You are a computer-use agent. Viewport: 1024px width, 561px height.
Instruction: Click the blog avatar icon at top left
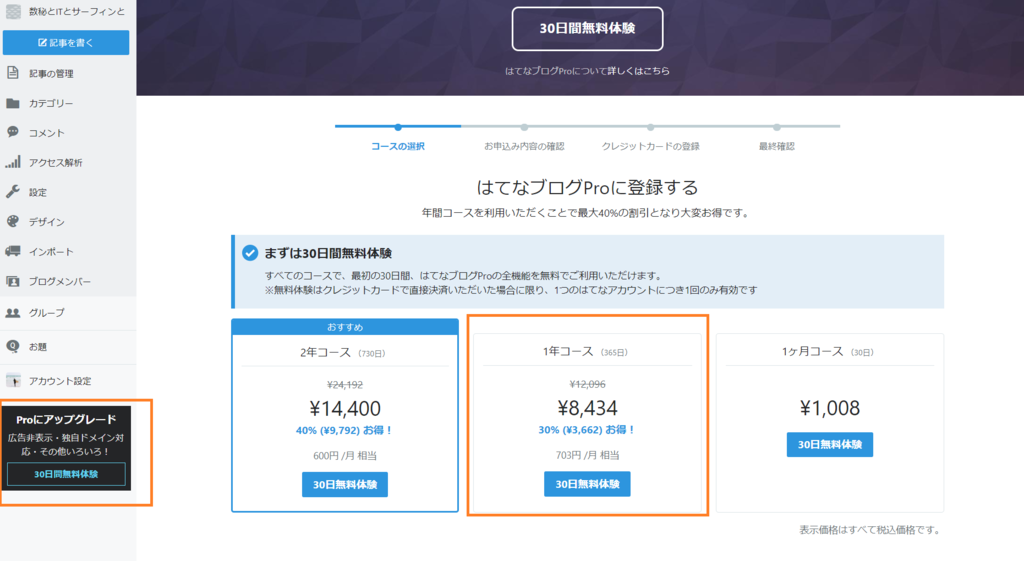coord(13,11)
